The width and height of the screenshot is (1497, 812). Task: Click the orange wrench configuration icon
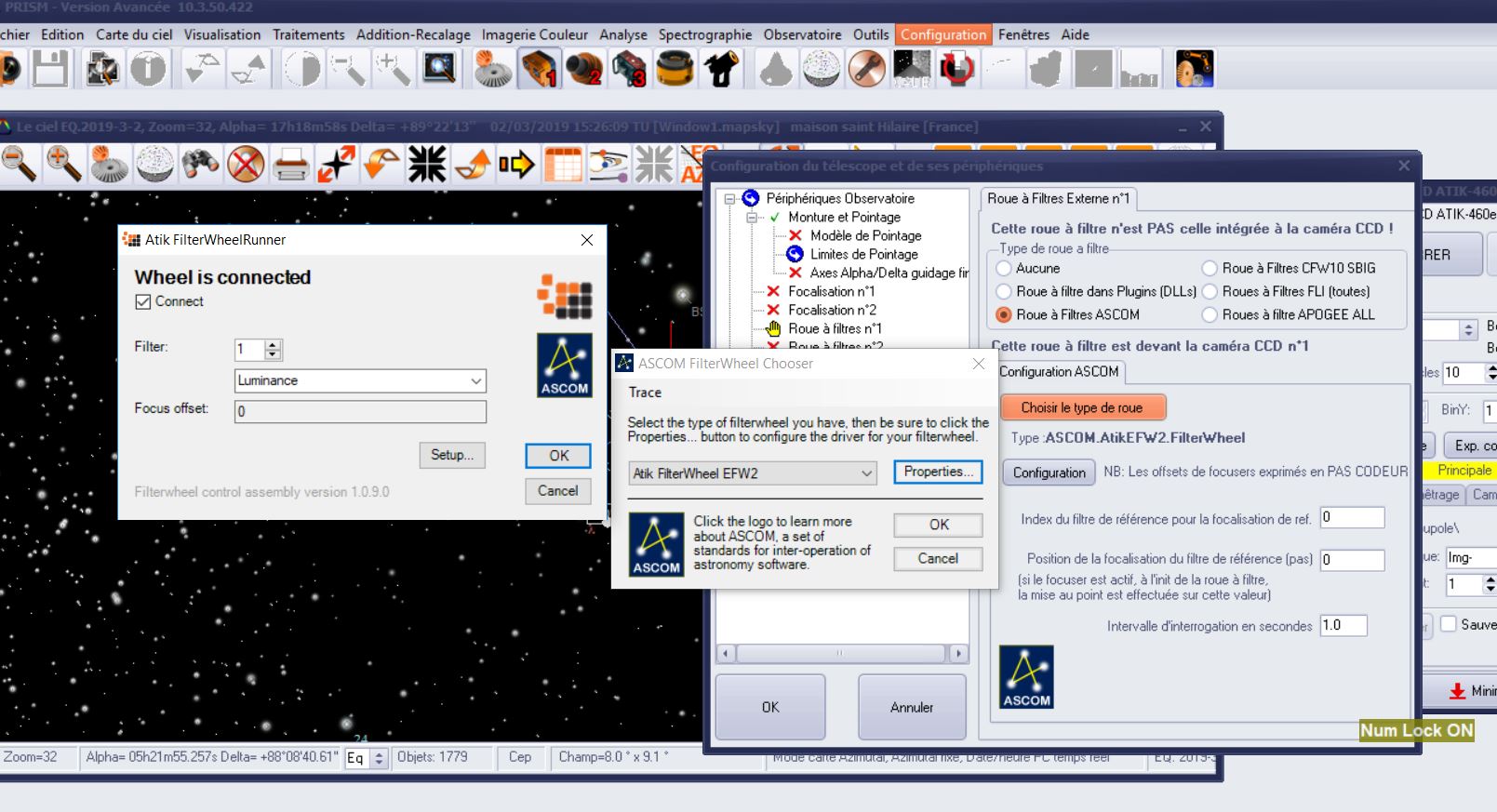coord(866,70)
